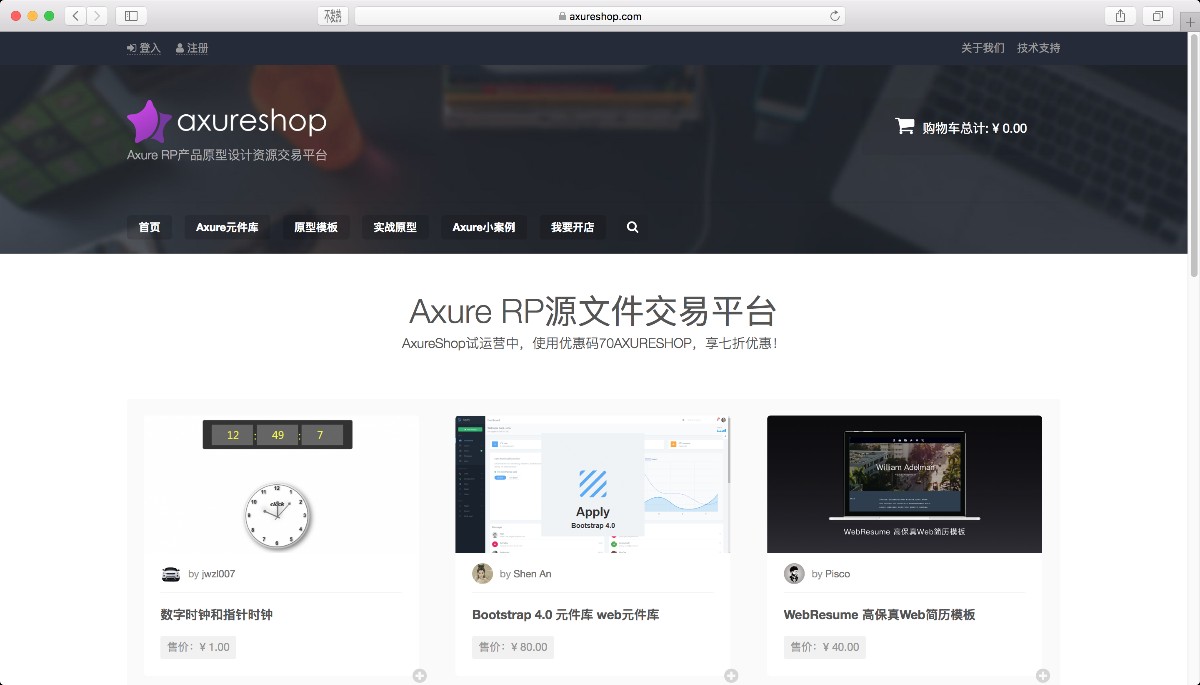1200x685 pixels.
Task: Open the WebResume 高保真Web简历模板 title
Action: 879,615
